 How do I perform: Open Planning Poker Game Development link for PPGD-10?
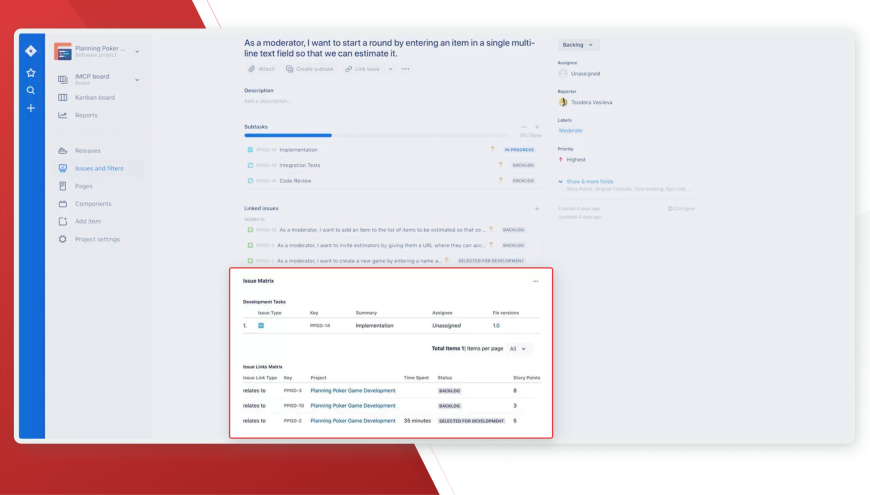point(353,406)
